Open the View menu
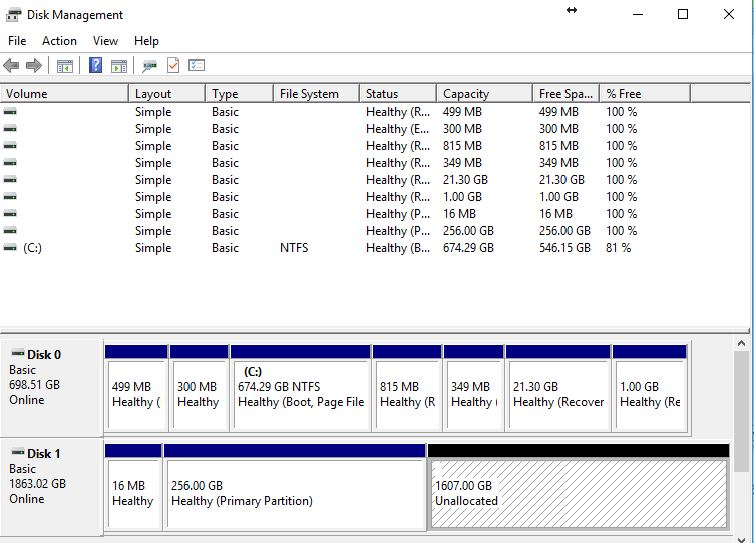The image size is (754, 543). [105, 41]
